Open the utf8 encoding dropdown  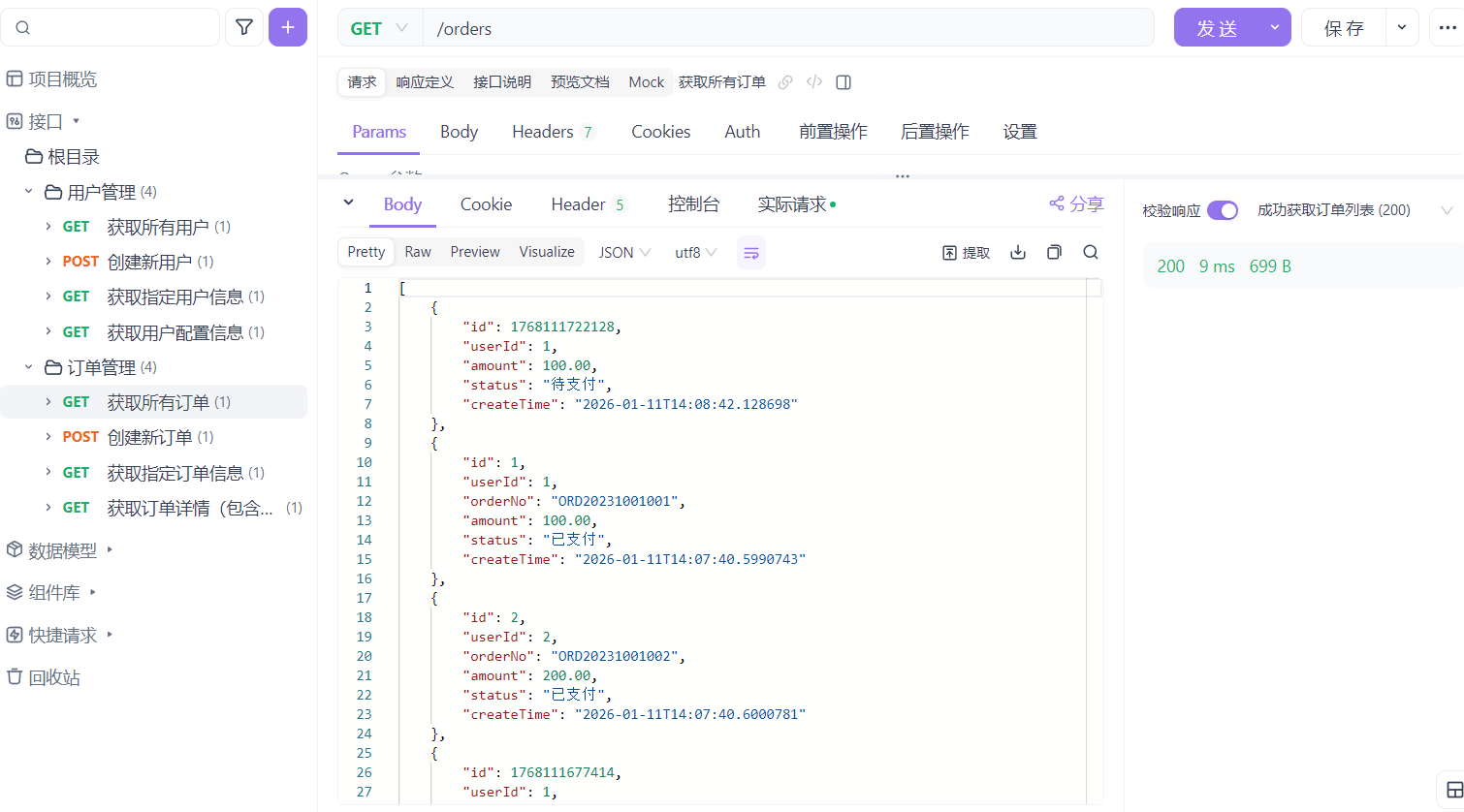(x=694, y=252)
